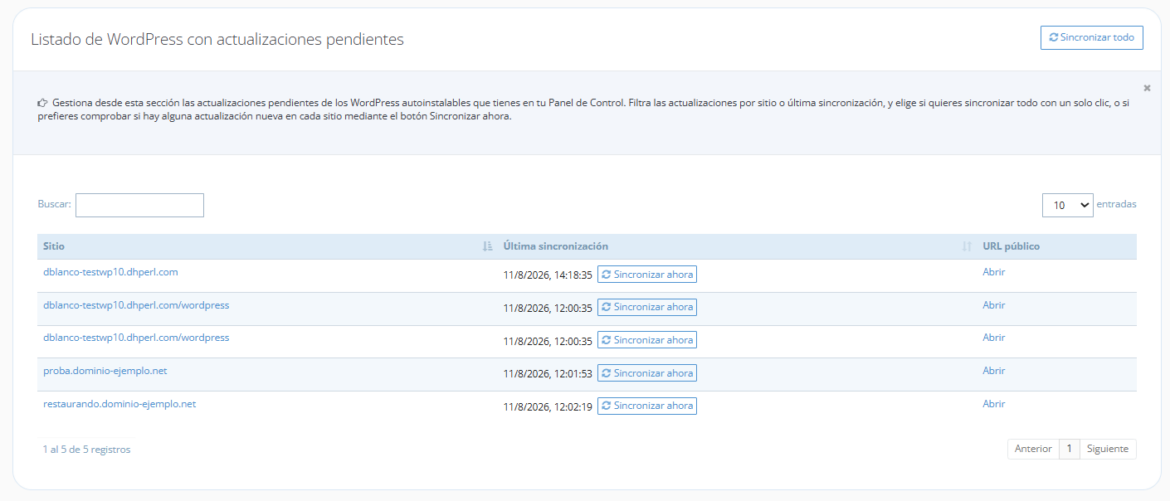
Task: Select page 1 in pagination
Action: [x=1069, y=449]
